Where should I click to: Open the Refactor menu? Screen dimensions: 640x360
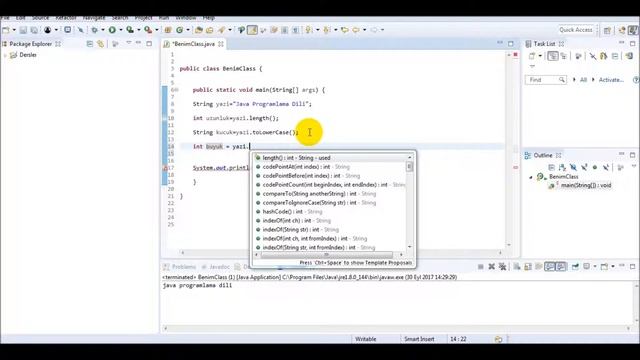[66, 18]
